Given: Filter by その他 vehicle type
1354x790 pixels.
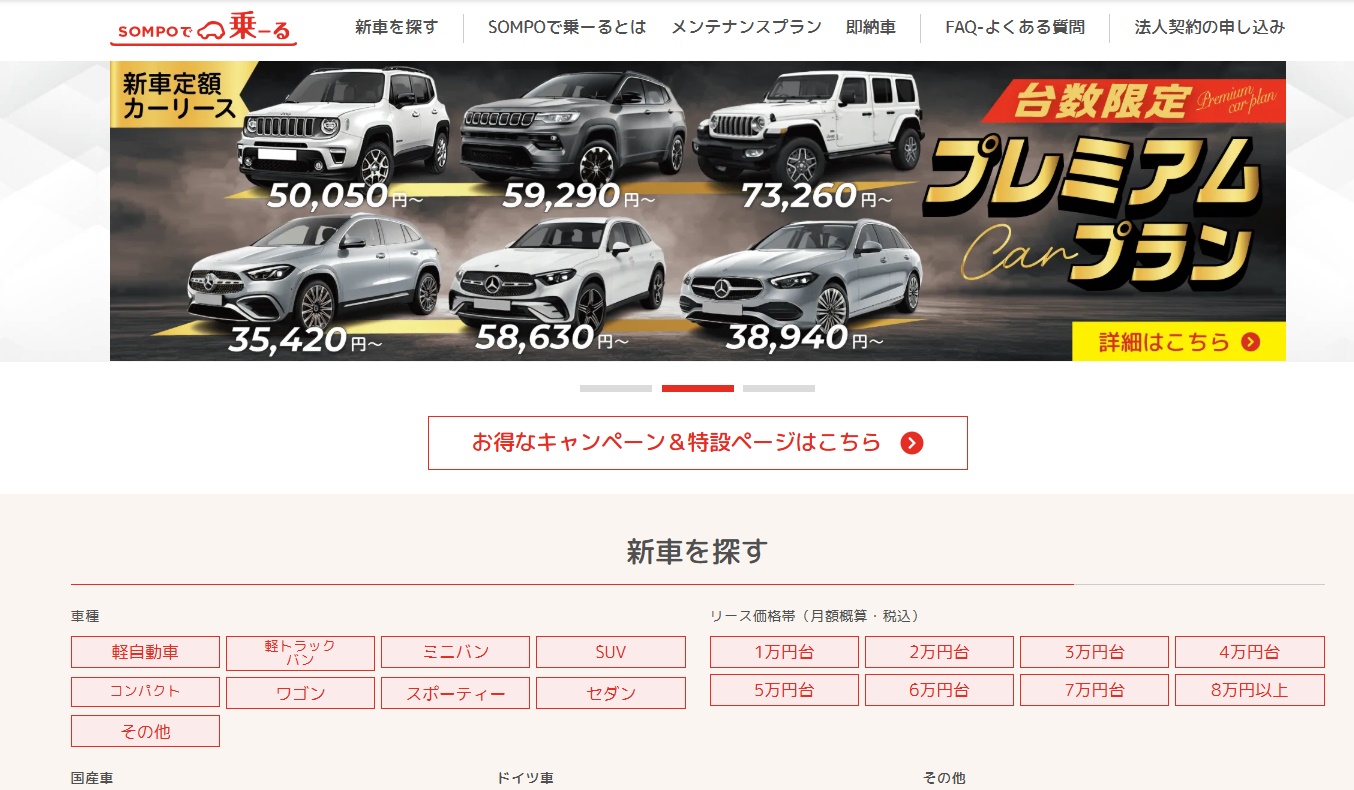Looking at the screenshot, I should [x=145, y=731].
